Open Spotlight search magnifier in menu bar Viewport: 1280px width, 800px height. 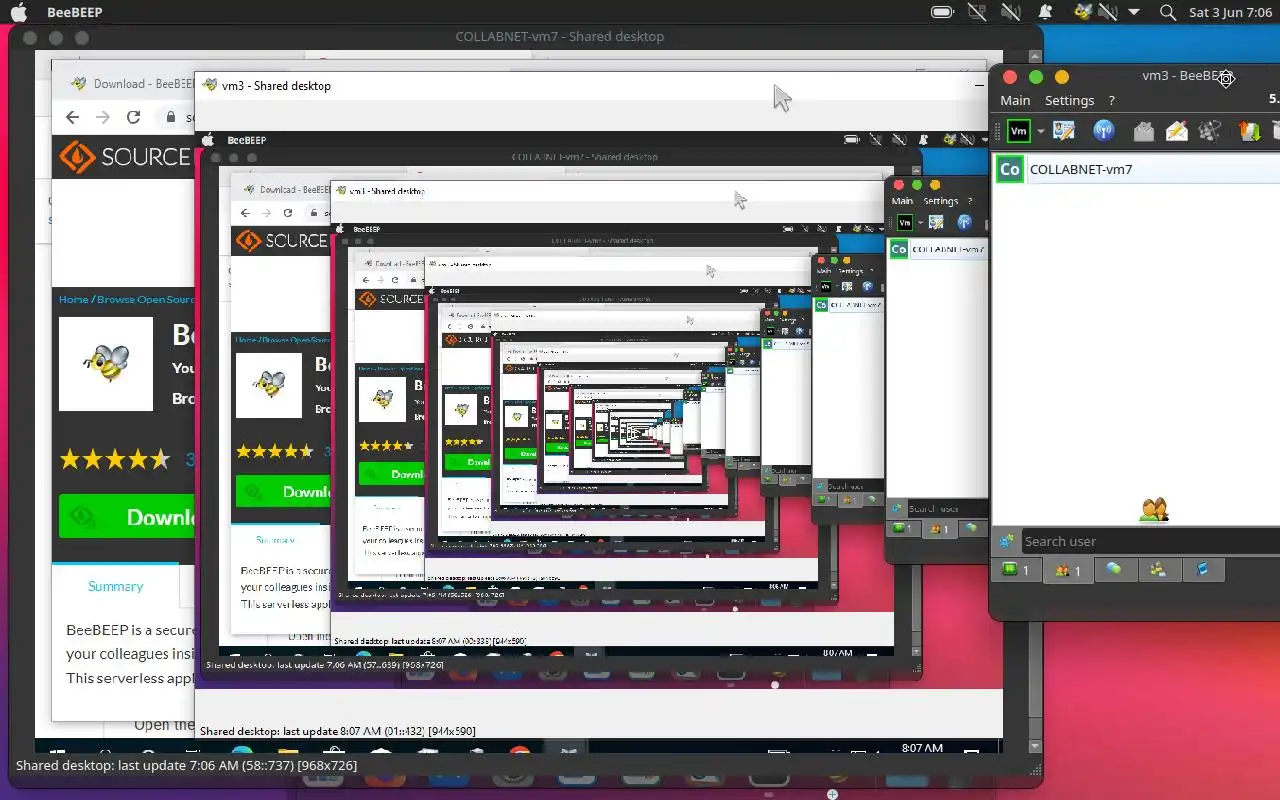1167,12
